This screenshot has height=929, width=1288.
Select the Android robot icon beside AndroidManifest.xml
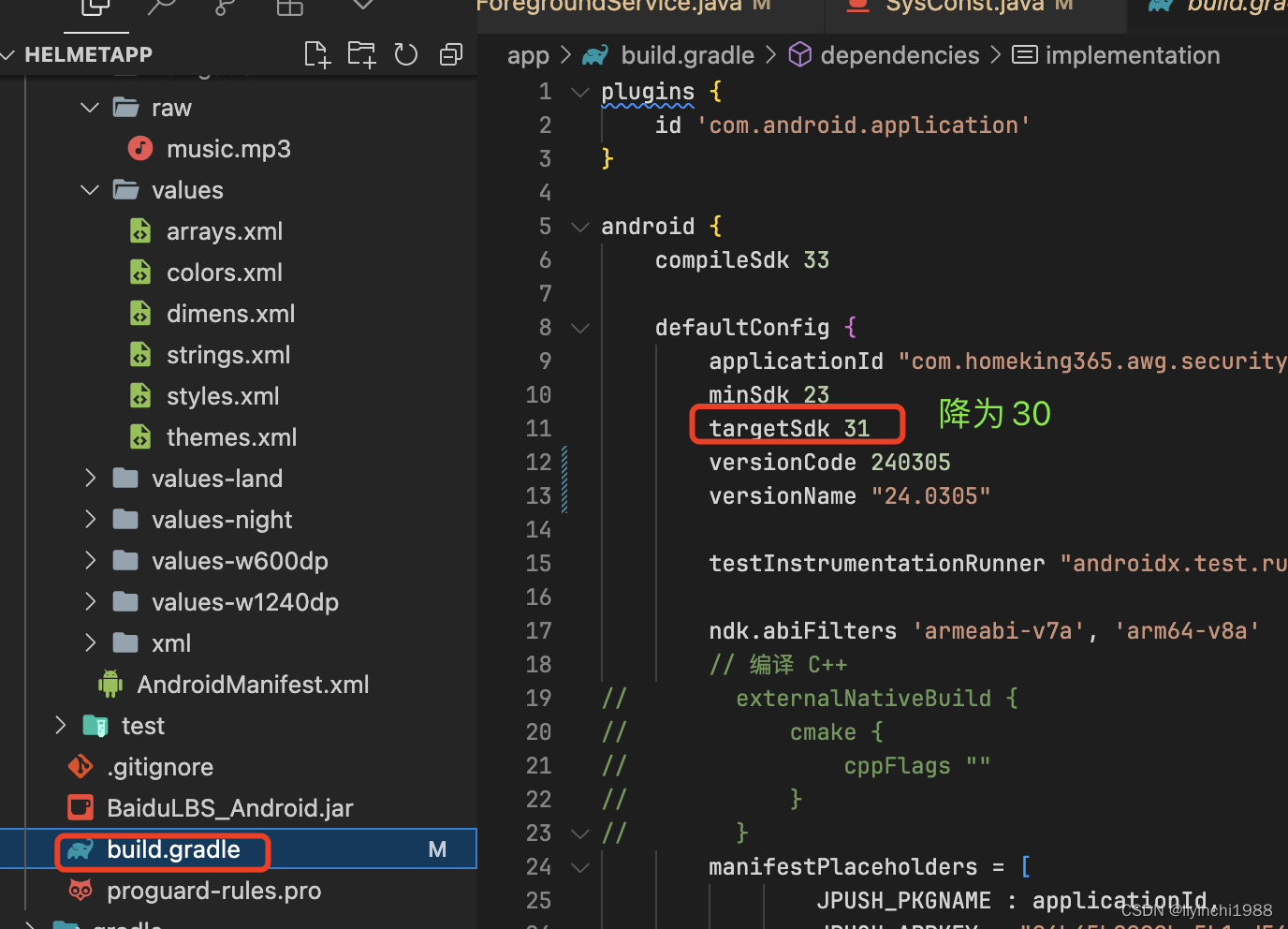pyautogui.click(x=110, y=684)
